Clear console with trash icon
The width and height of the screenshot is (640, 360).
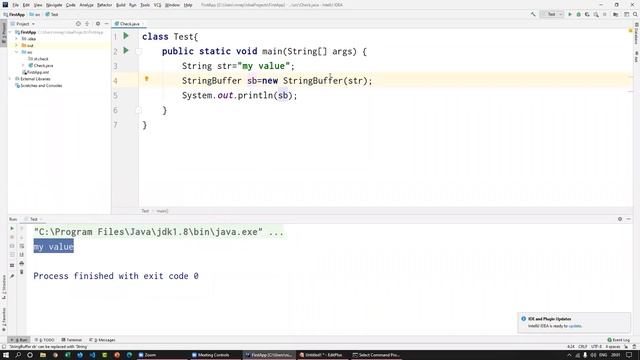click(x=22, y=272)
